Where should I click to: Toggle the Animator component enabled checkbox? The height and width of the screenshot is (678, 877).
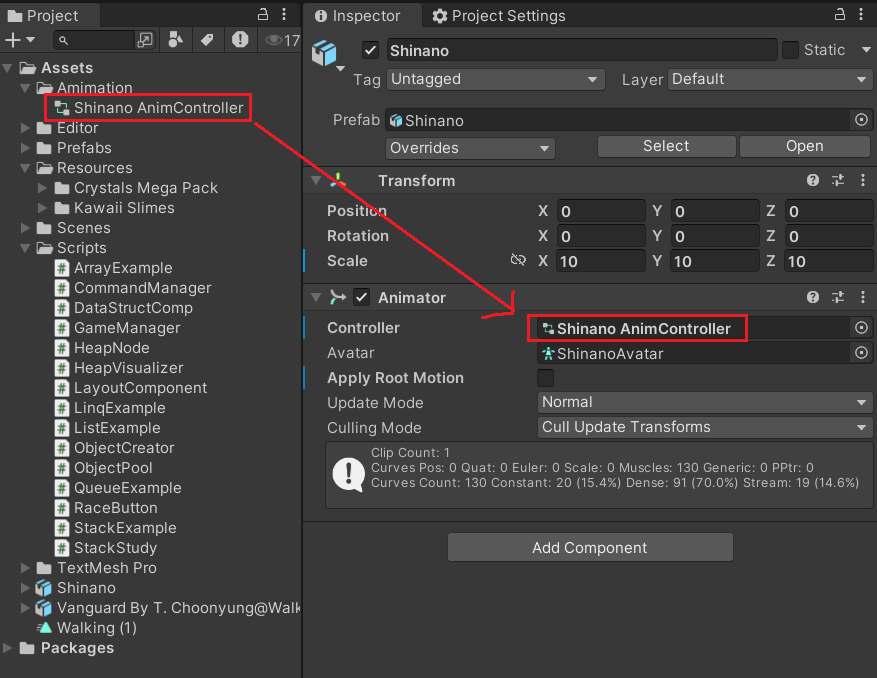tap(361, 297)
